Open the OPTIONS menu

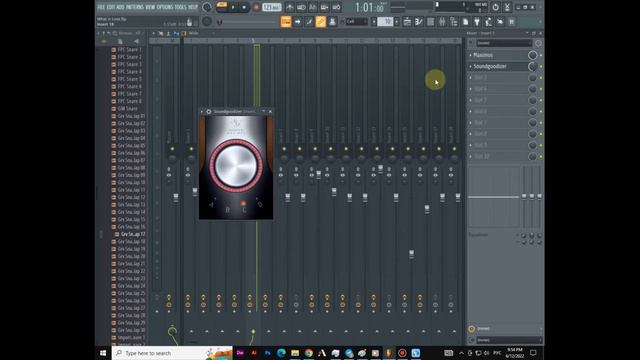point(165,7)
